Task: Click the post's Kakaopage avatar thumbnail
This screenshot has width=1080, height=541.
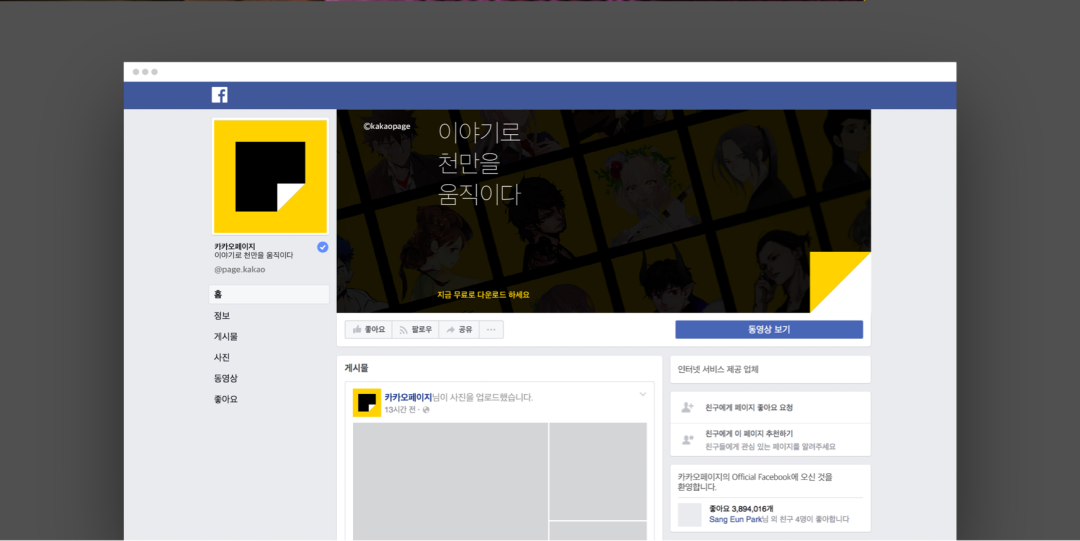Action: click(367, 402)
